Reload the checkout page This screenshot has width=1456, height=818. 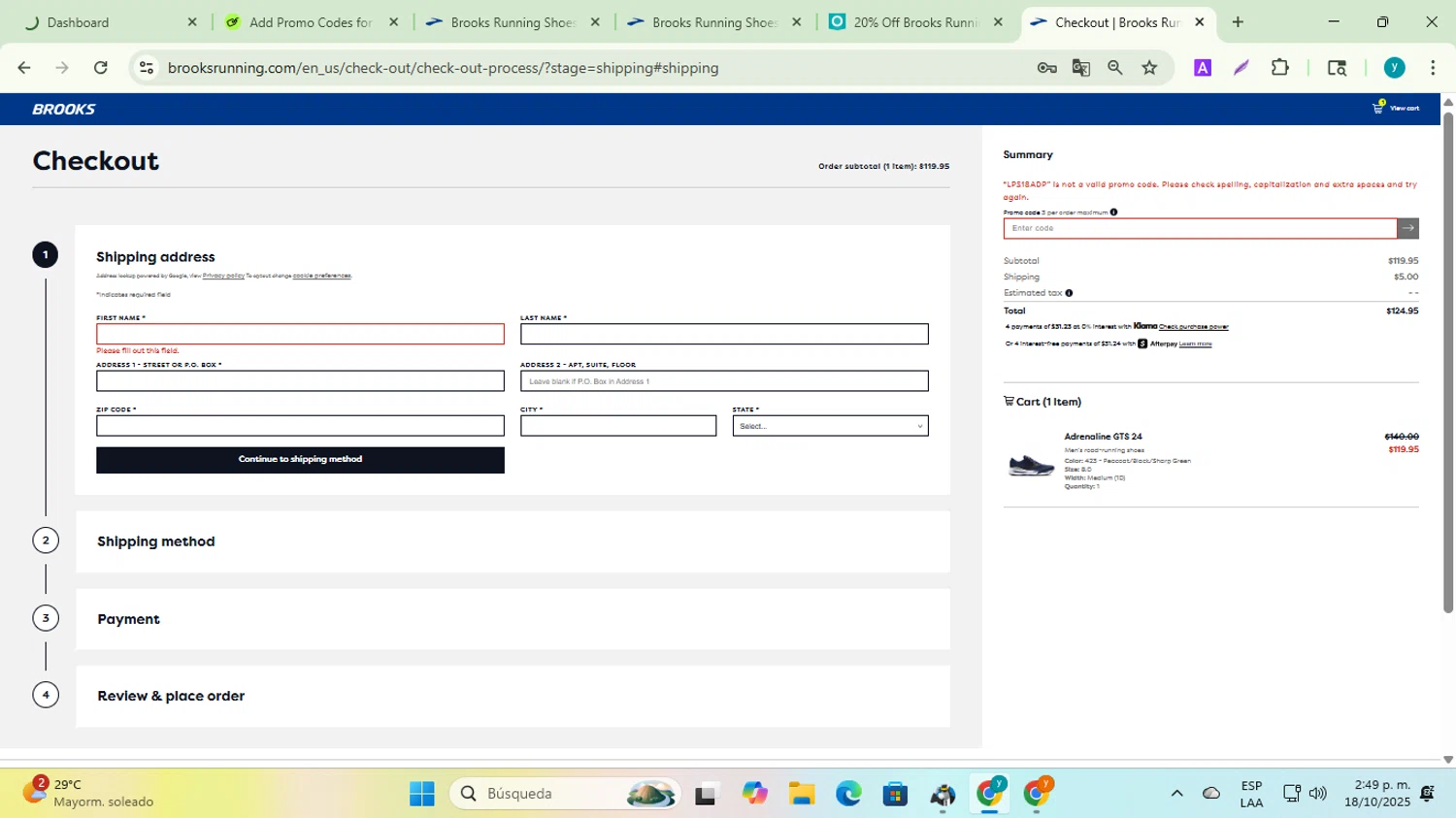click(x=101, y=67)
